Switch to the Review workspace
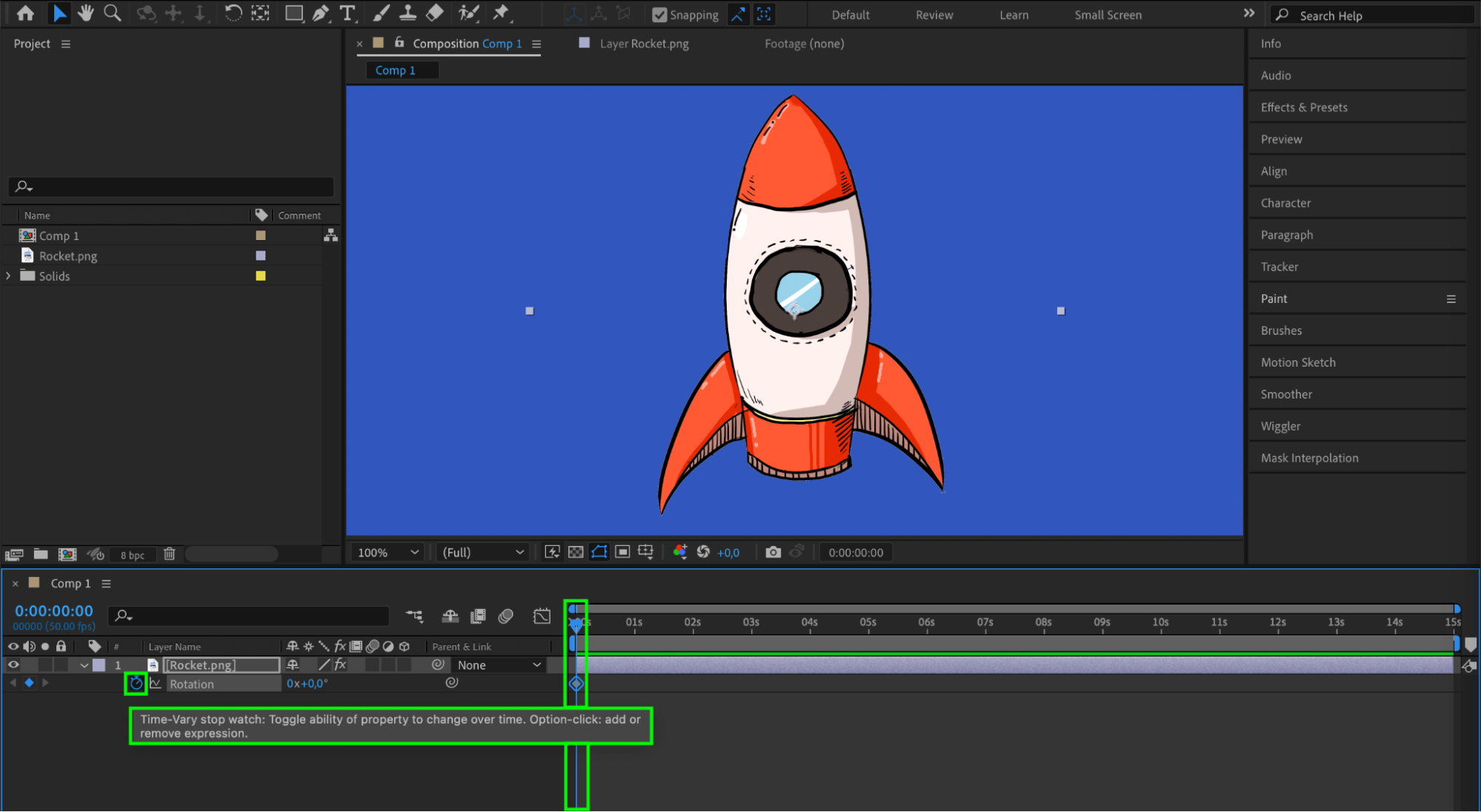This screenshot has height=812, width=1481. coord(933,15)
